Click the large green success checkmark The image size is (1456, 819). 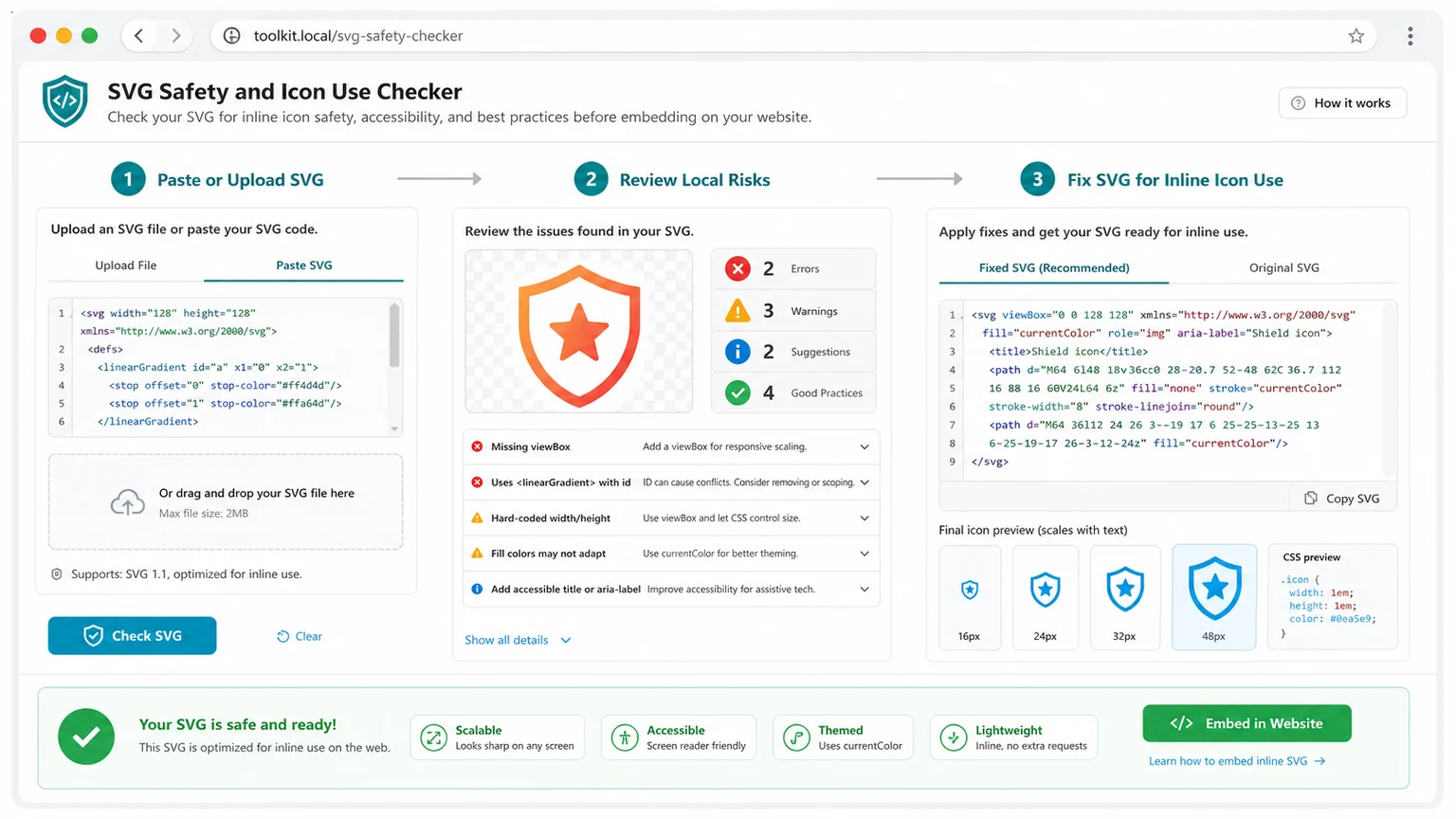pyautogui.click(x=86, y=737)
